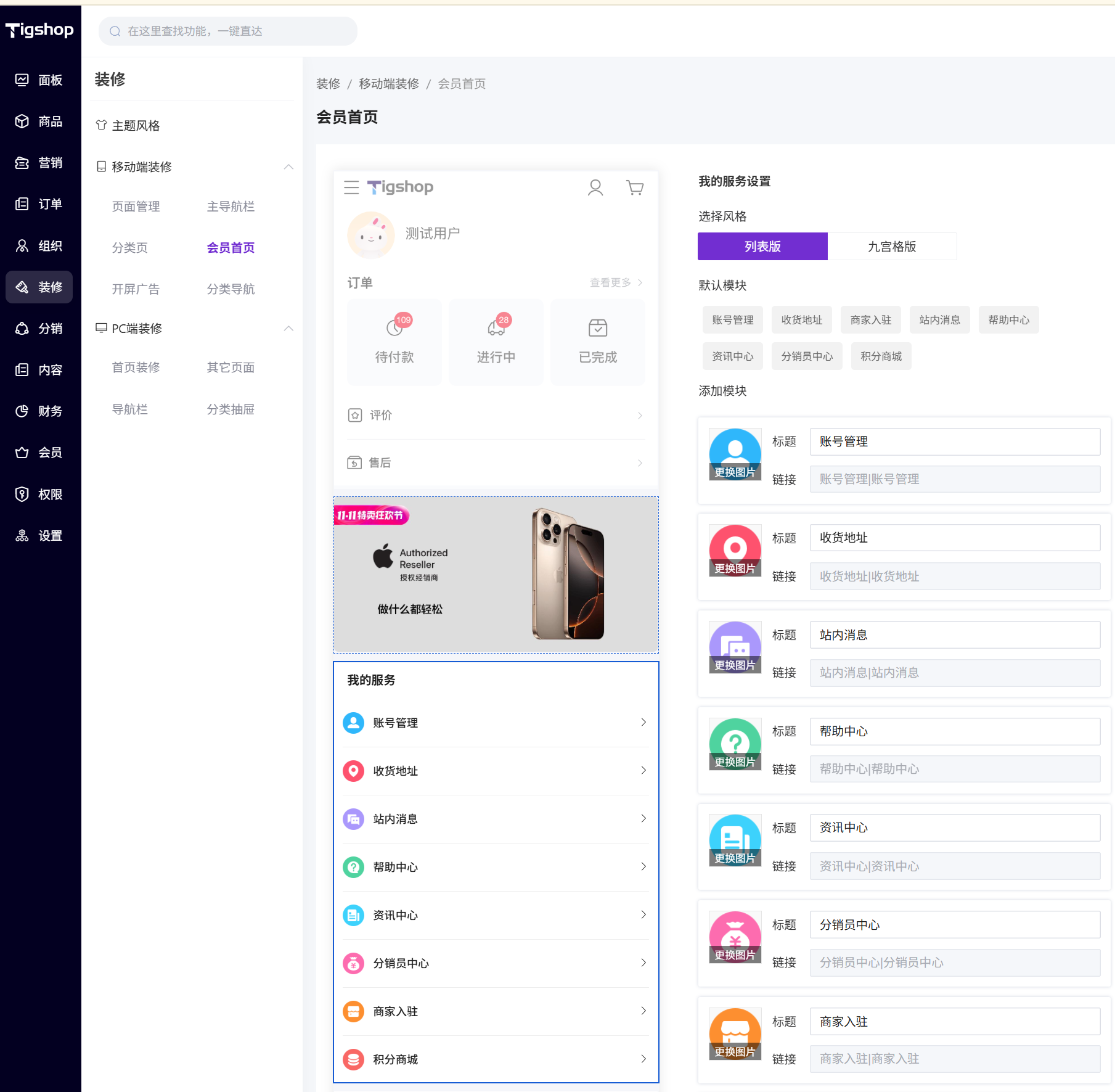Click the pending payment order icon

pyautogui.click(x=394, y=327)
